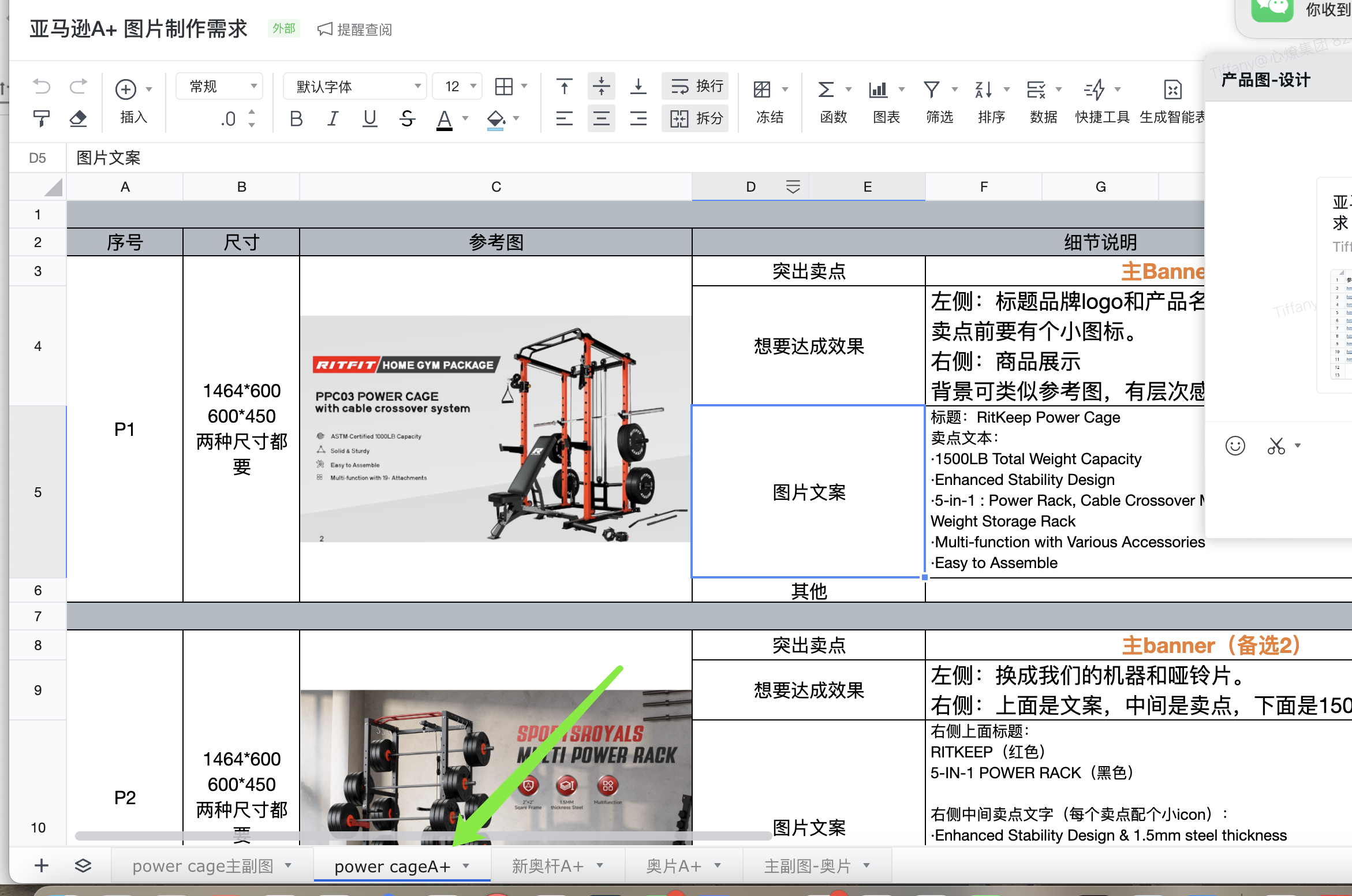Image resolution: width=1352 pixels, height=896 pixels.
Task: Toggle underline formatting U
Action: (x=369, y=118)
